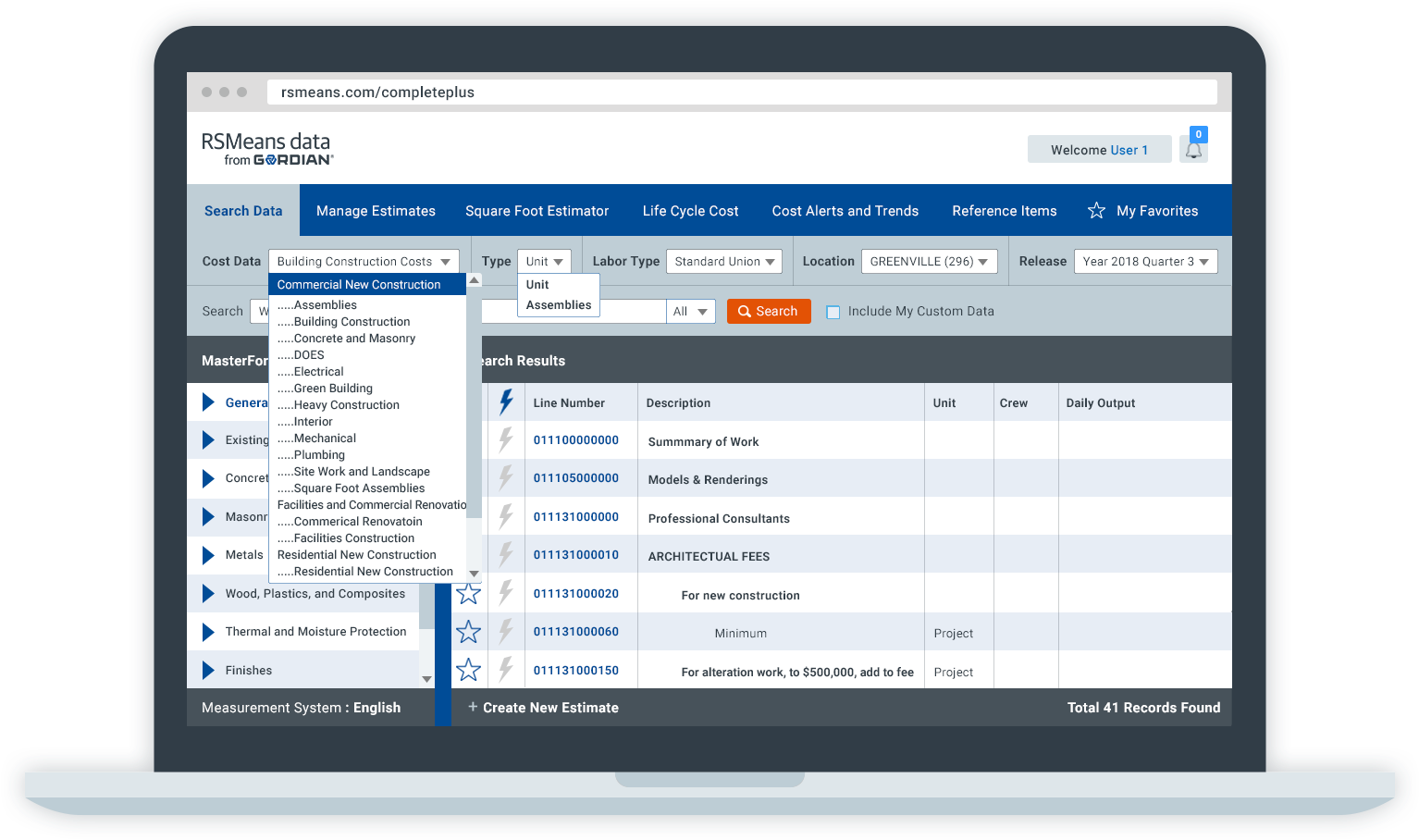Open the Reference Items tab
This screenshot has width=1419, height=840.
(1004, 211)
